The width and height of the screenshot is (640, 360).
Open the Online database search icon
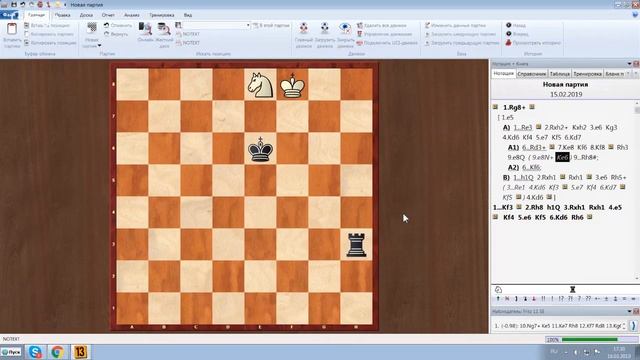coord(145,29)
